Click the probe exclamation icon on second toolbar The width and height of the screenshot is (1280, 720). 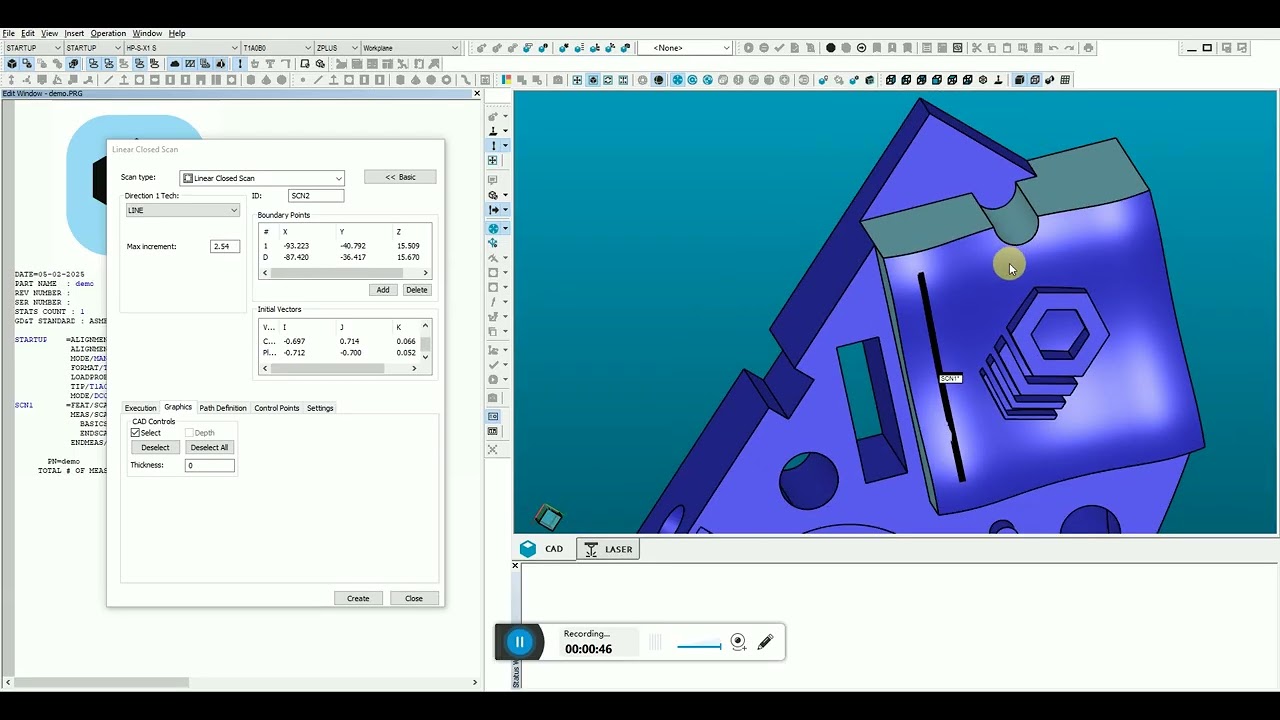click(x=239, y=64)
